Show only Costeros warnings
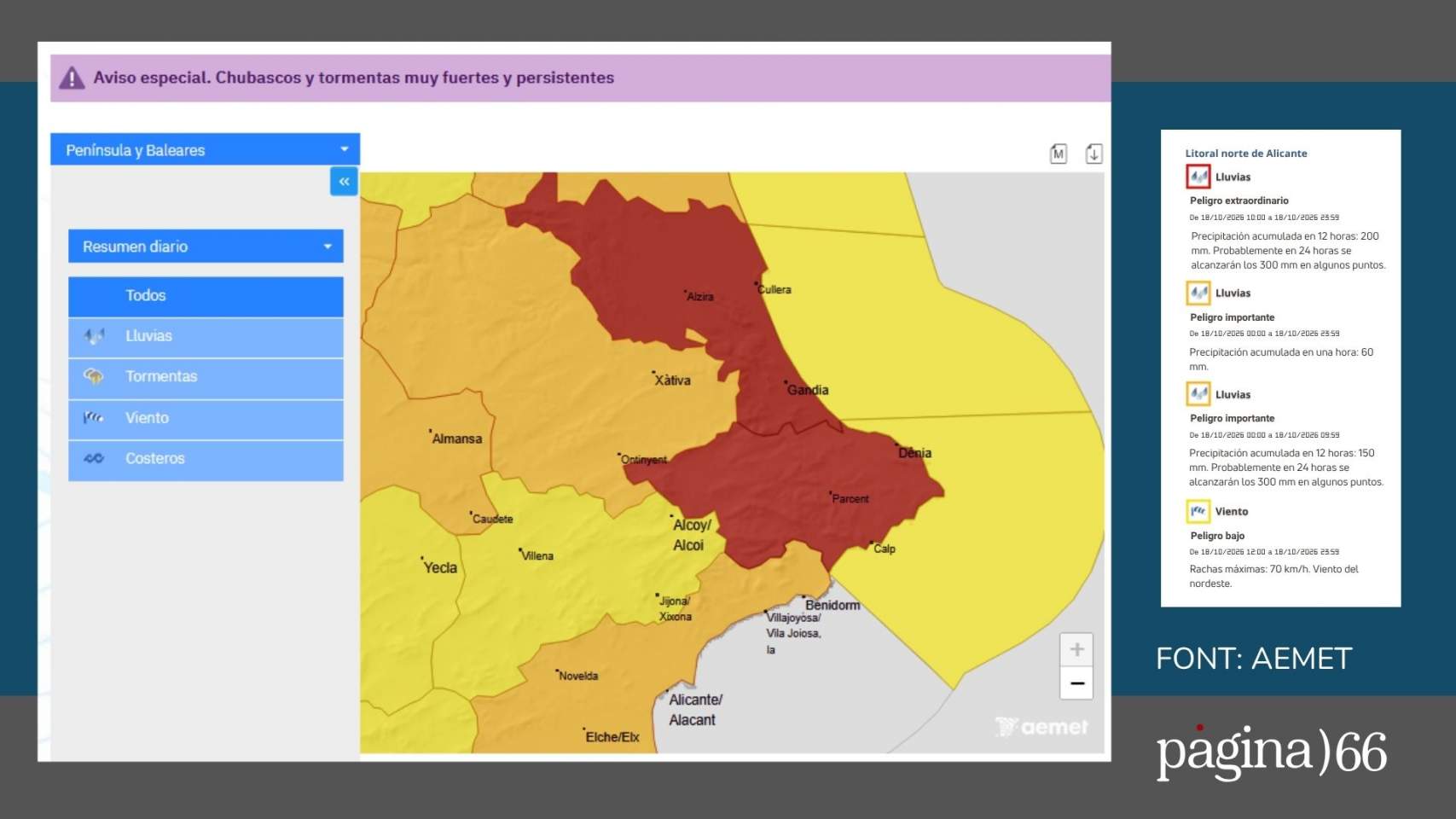The width and height of the screenshot is (1456, 819). coord(206,460)
